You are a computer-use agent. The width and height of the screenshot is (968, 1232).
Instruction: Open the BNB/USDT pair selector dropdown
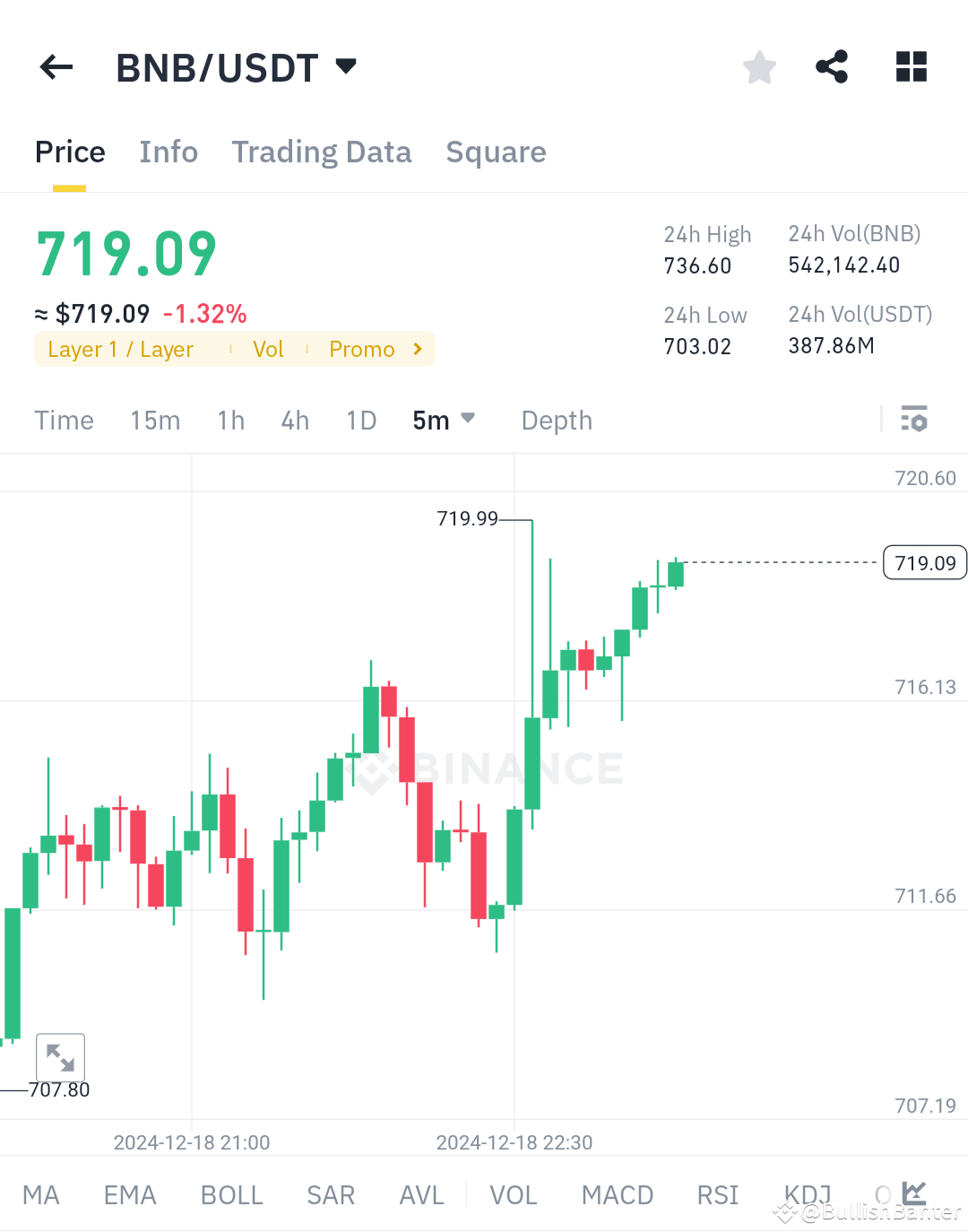(345, 65)
